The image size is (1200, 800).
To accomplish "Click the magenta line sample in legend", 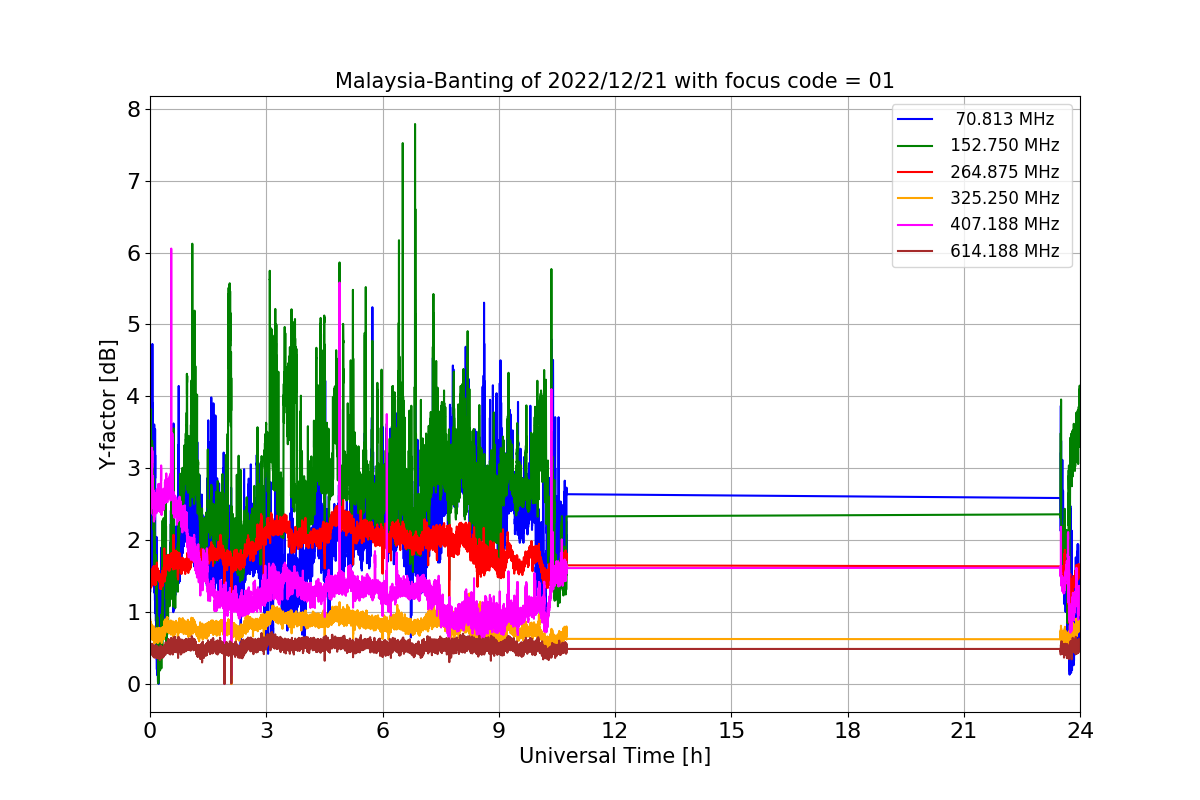I will click(x=915, y=225).
